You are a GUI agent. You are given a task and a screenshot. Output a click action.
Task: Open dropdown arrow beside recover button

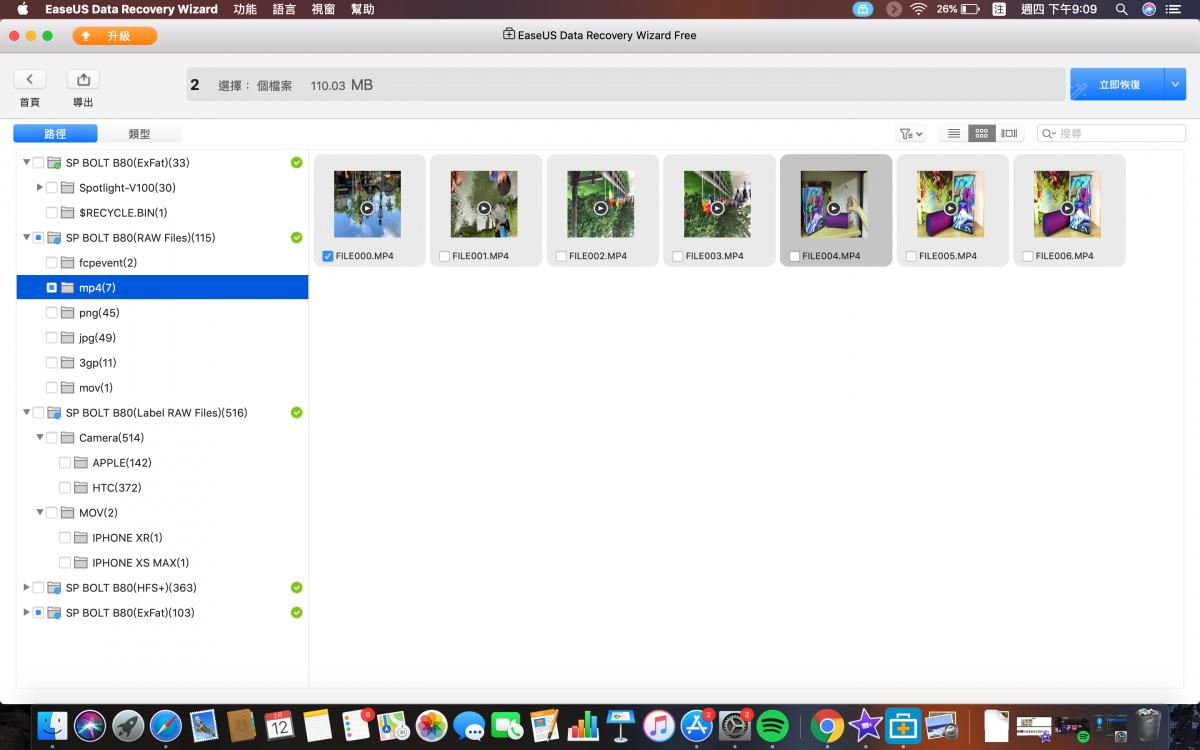[x=1175, y=85]
